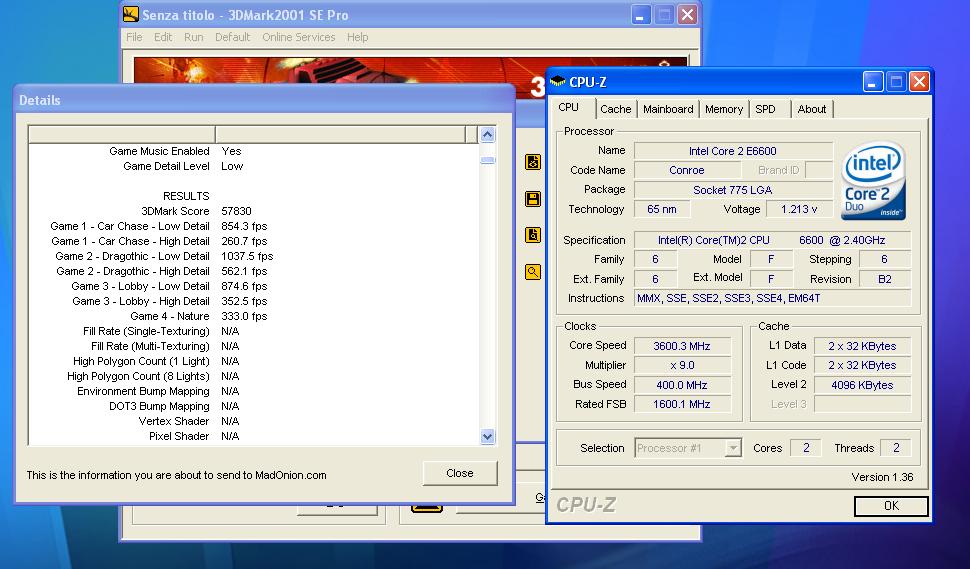The width and height of the screenshot is (970, 569).
Task: Click the Game 1 Low Detail 854.3 fps value
Action: click(244, 226)
